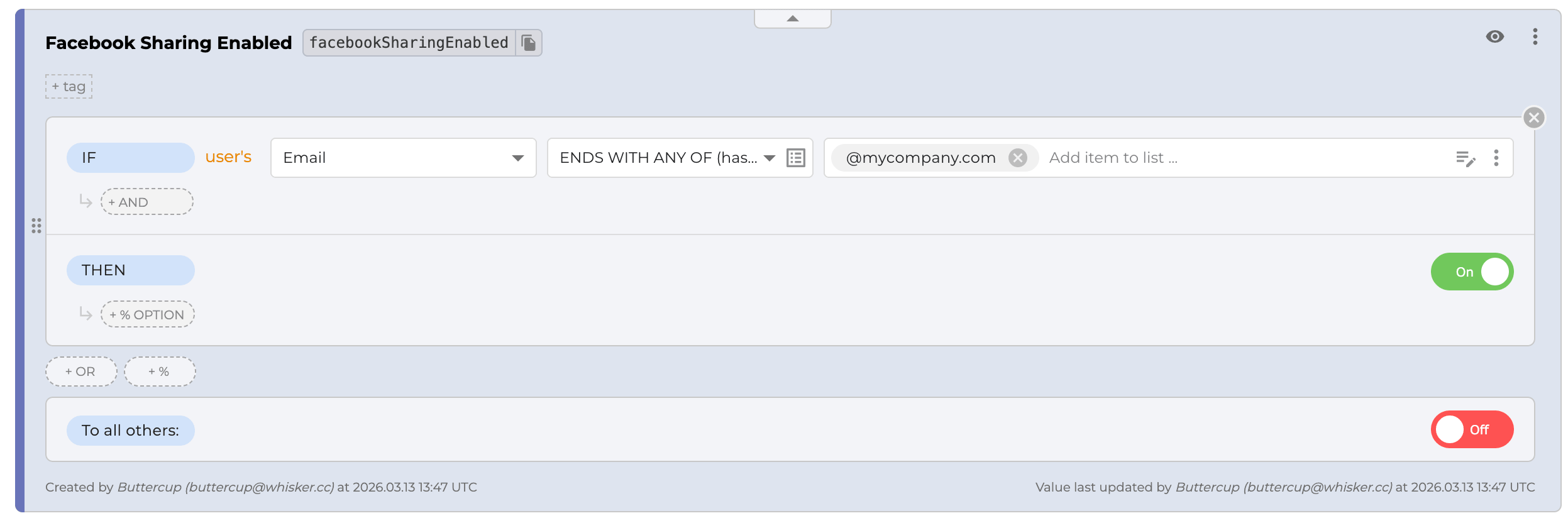The height and width of the screenshot is (523, 1568).
Task: Toggle the THEN value switch On
Action: (x=1472, y=272)
